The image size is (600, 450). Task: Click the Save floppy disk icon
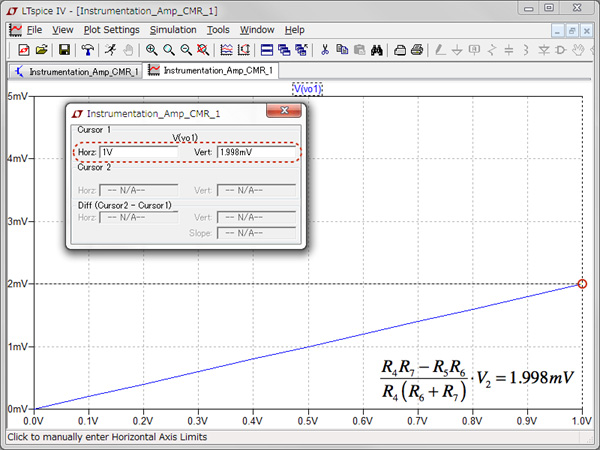[64, 49]
